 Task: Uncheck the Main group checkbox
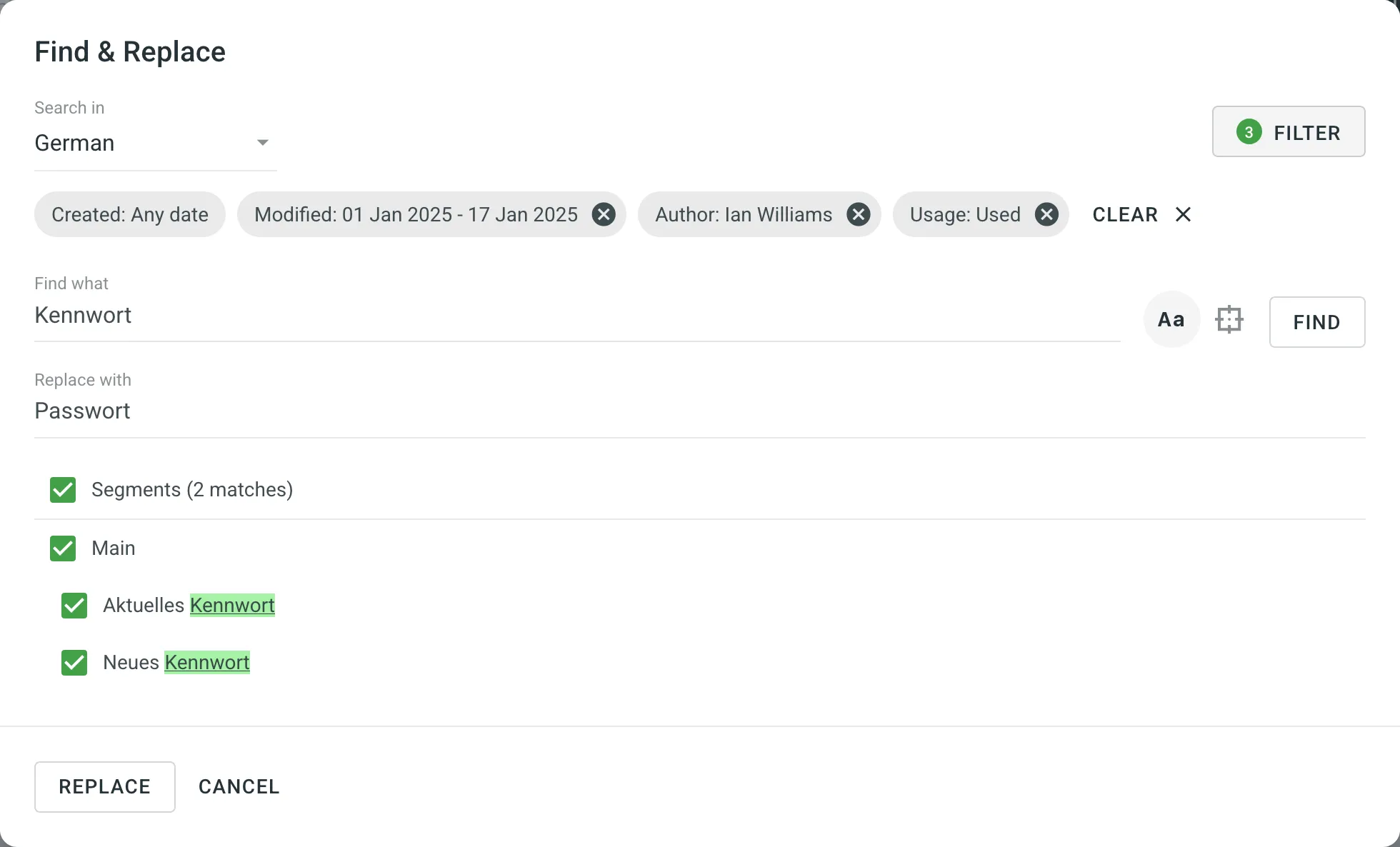63,548
